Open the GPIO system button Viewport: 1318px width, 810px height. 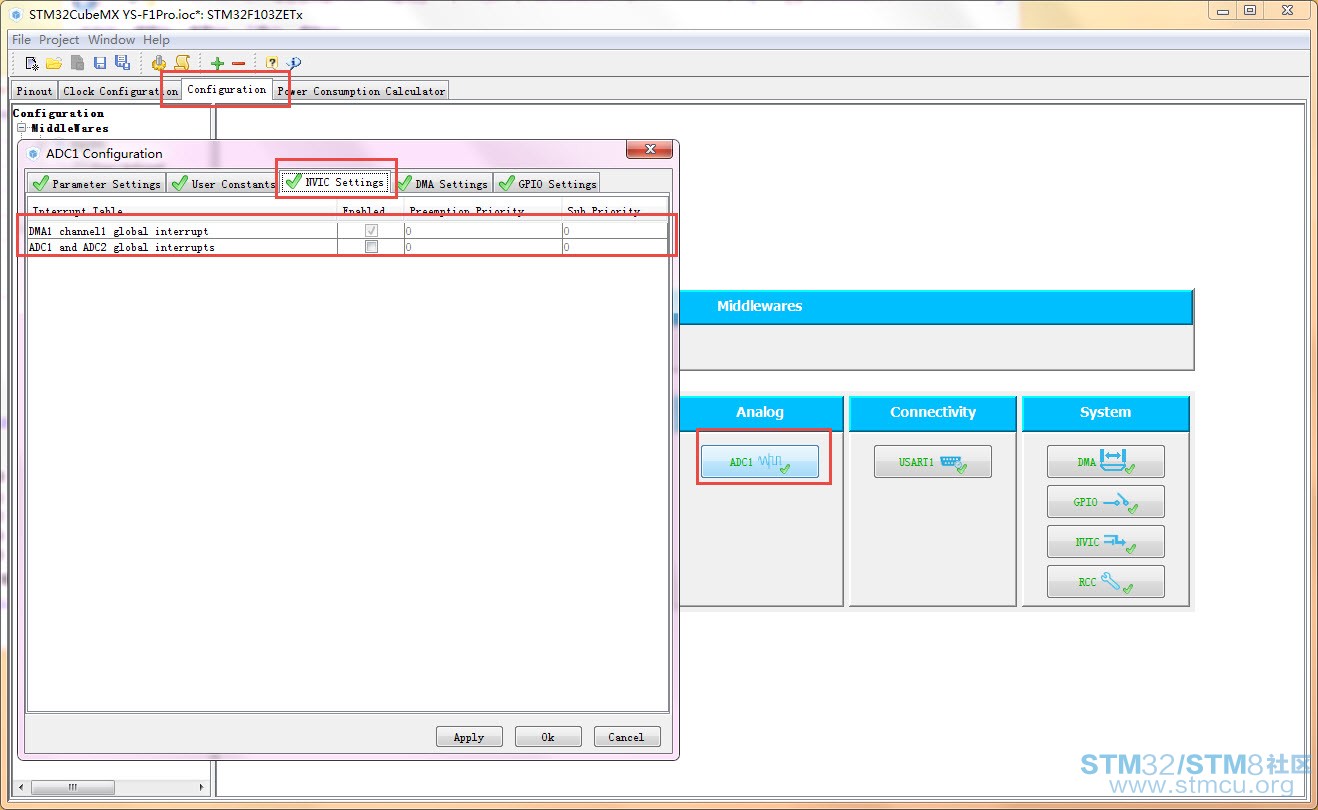click(x=1106, y=502)
